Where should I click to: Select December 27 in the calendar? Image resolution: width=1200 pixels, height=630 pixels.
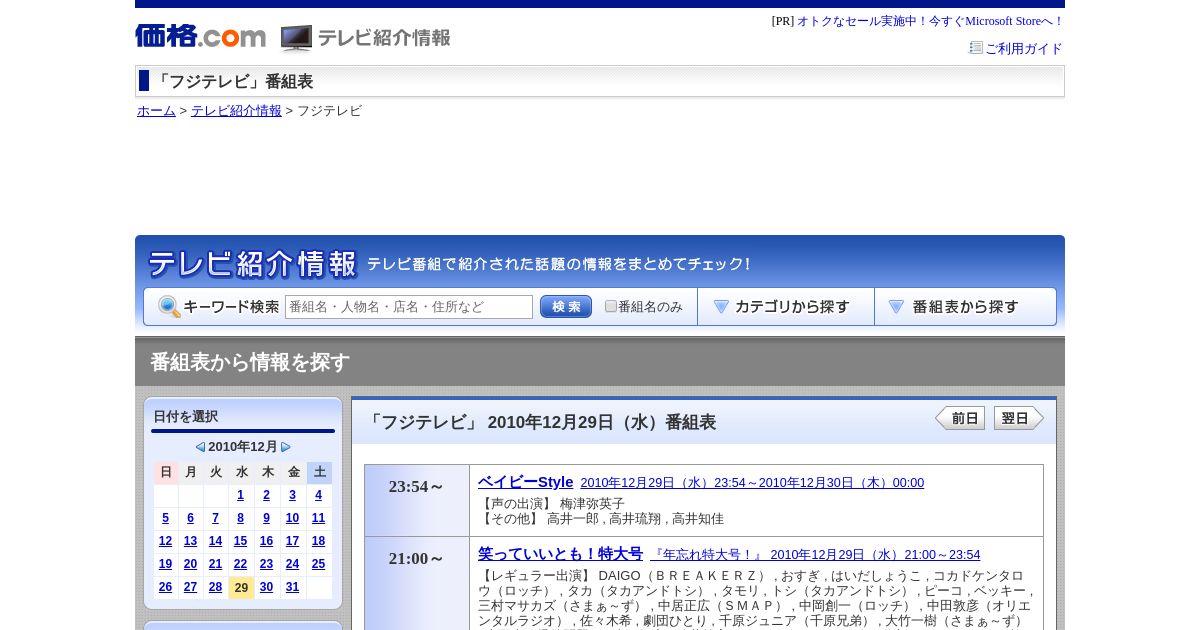tap(190, 587)
